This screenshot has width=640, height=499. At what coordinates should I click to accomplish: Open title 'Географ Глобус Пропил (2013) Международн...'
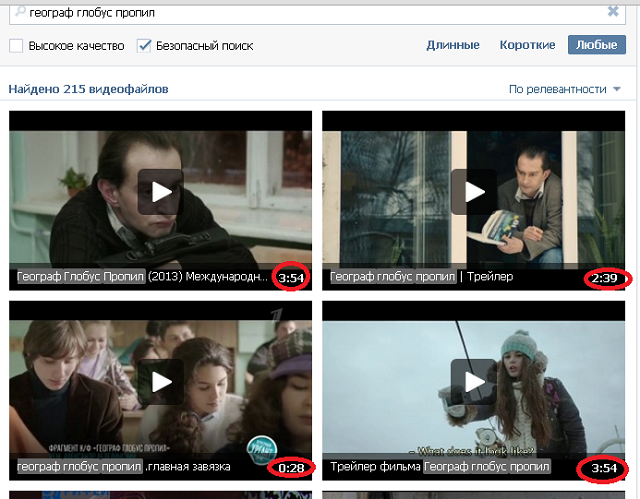[142, 277]
